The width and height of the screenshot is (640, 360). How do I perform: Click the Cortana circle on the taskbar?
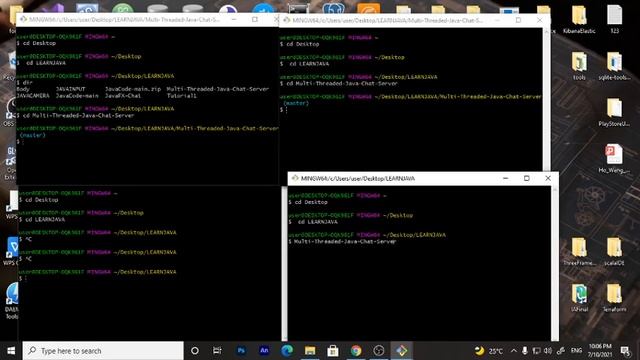[x=195, y=351]
